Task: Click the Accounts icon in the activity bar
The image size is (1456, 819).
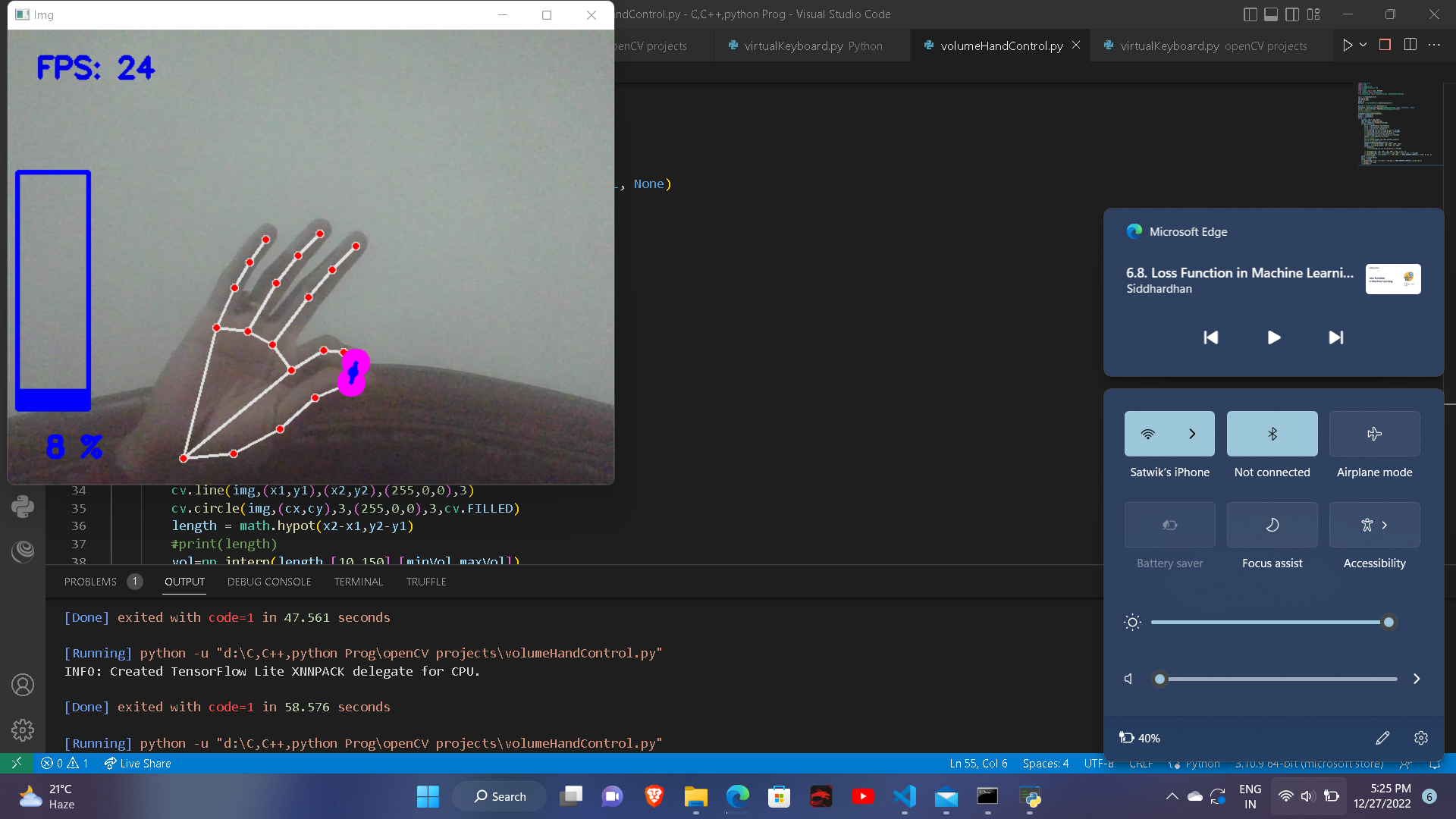Action: click(23, 685)
